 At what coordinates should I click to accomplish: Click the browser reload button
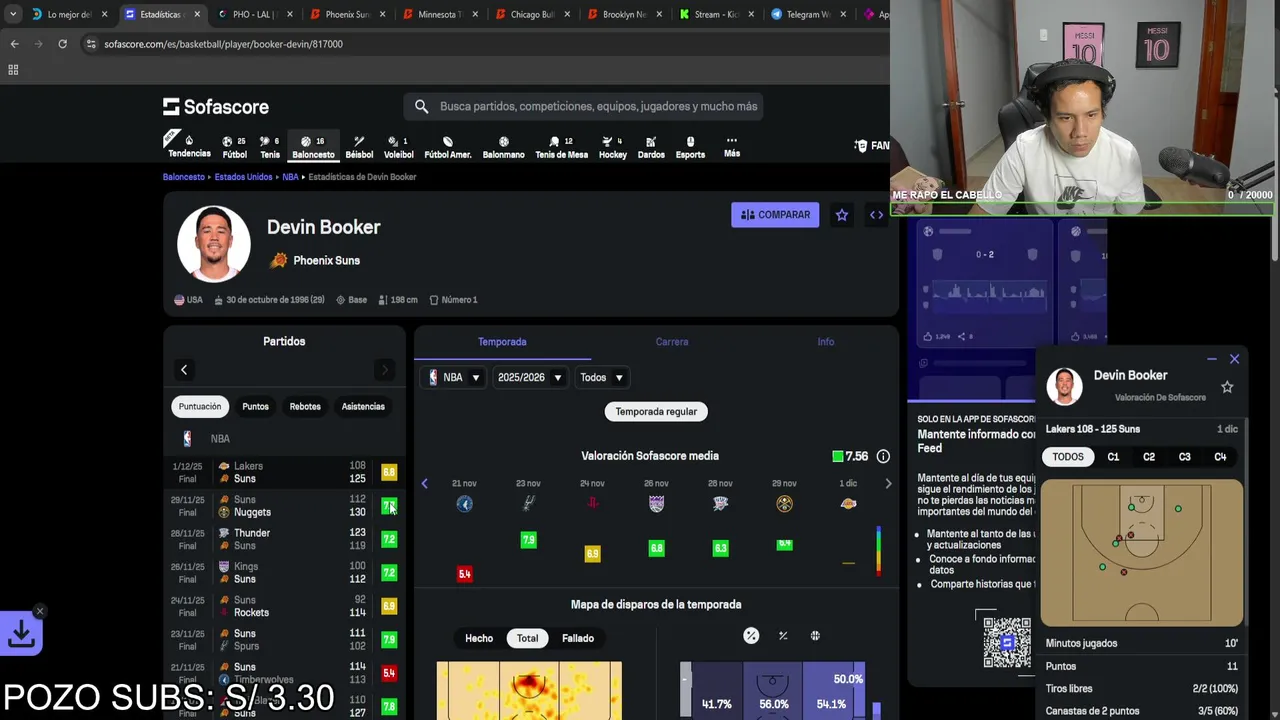pyautogui.click(x=62, y=44)
